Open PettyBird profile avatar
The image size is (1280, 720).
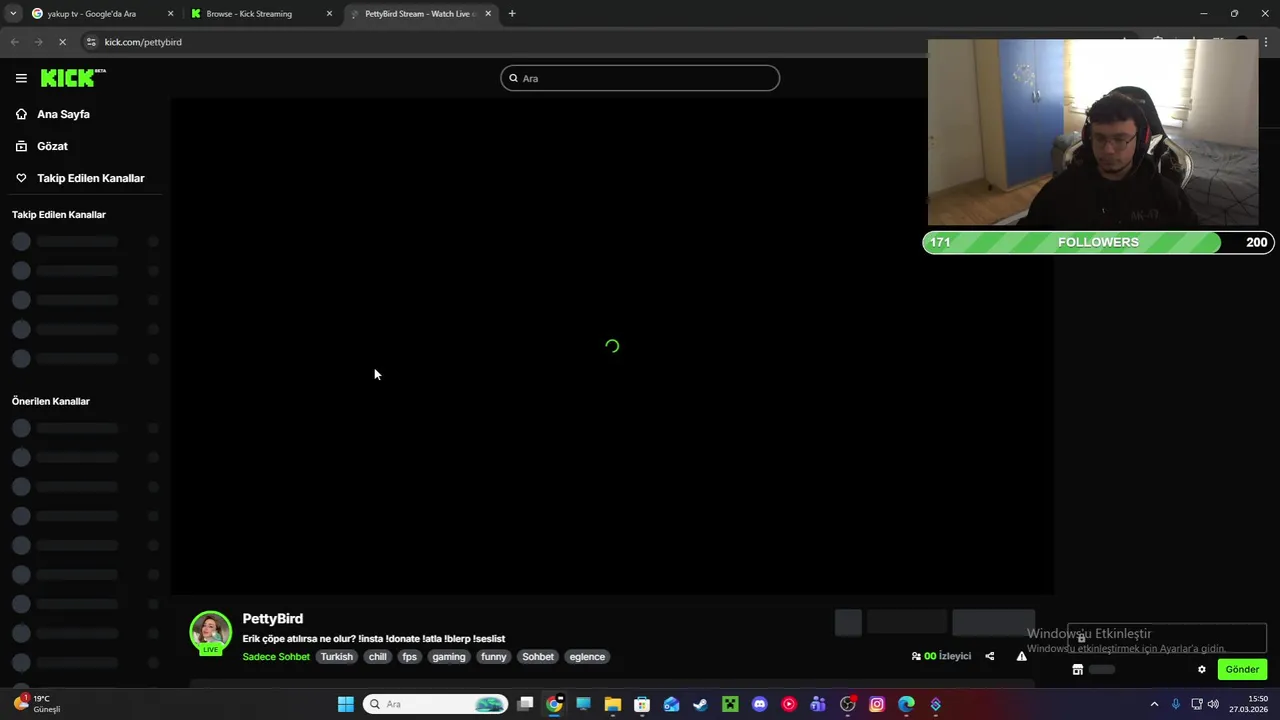tap(211, 632)
